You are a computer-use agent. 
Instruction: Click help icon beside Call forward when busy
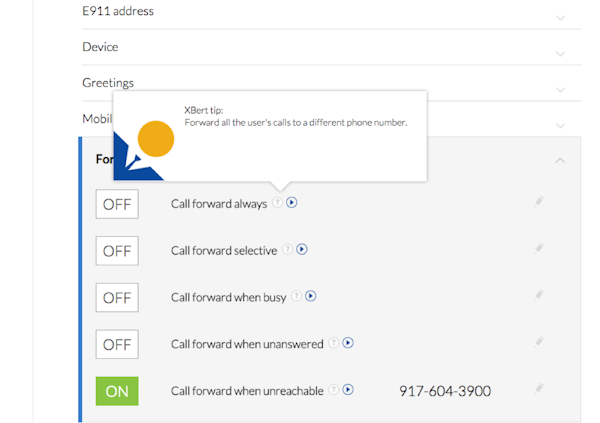pos(296,296)
